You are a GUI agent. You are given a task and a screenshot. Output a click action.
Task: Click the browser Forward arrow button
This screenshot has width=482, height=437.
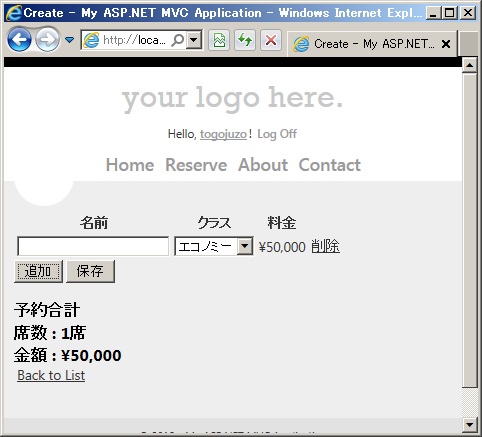47,40
